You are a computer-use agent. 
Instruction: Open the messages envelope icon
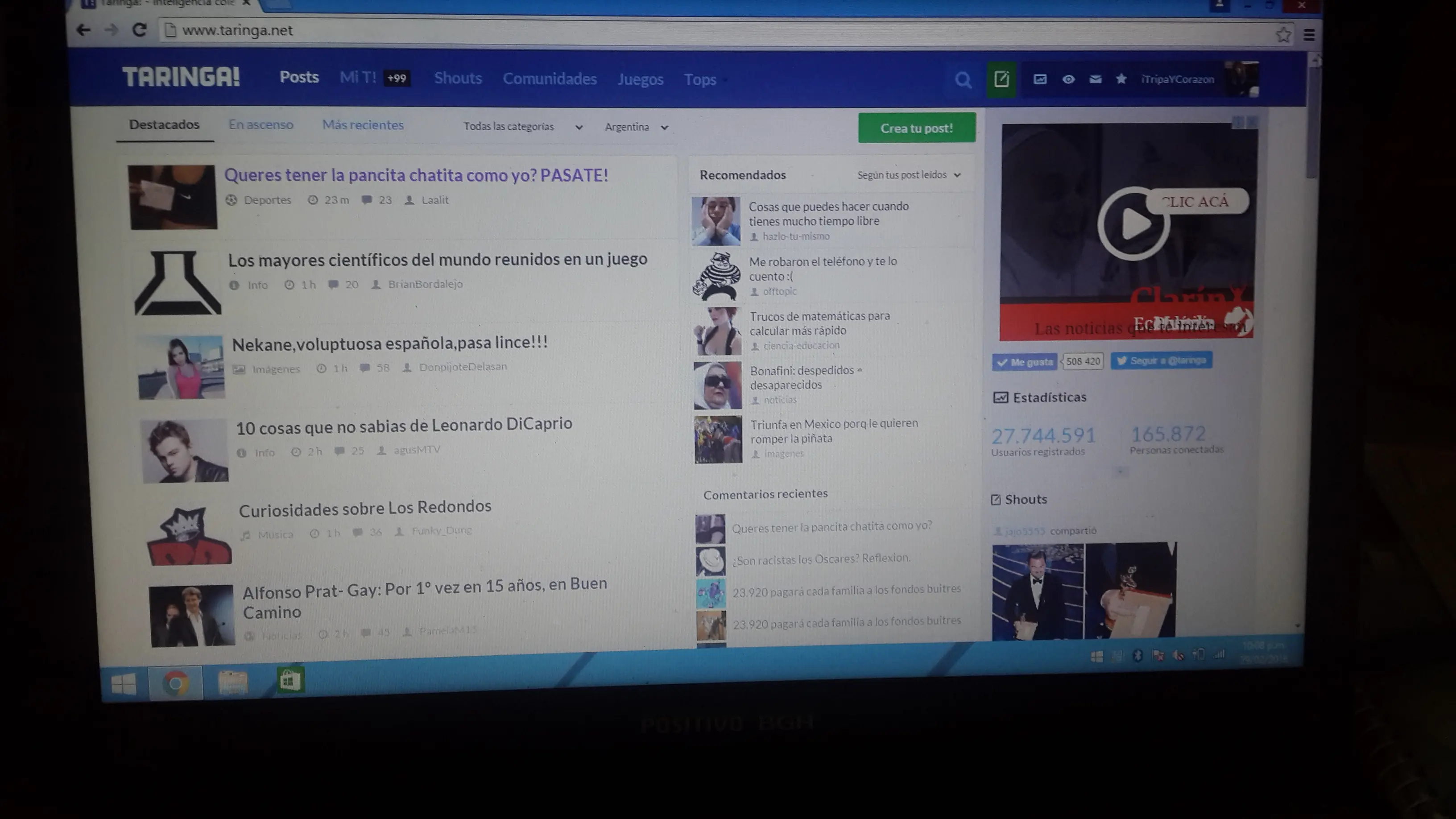click(1095, 79)
